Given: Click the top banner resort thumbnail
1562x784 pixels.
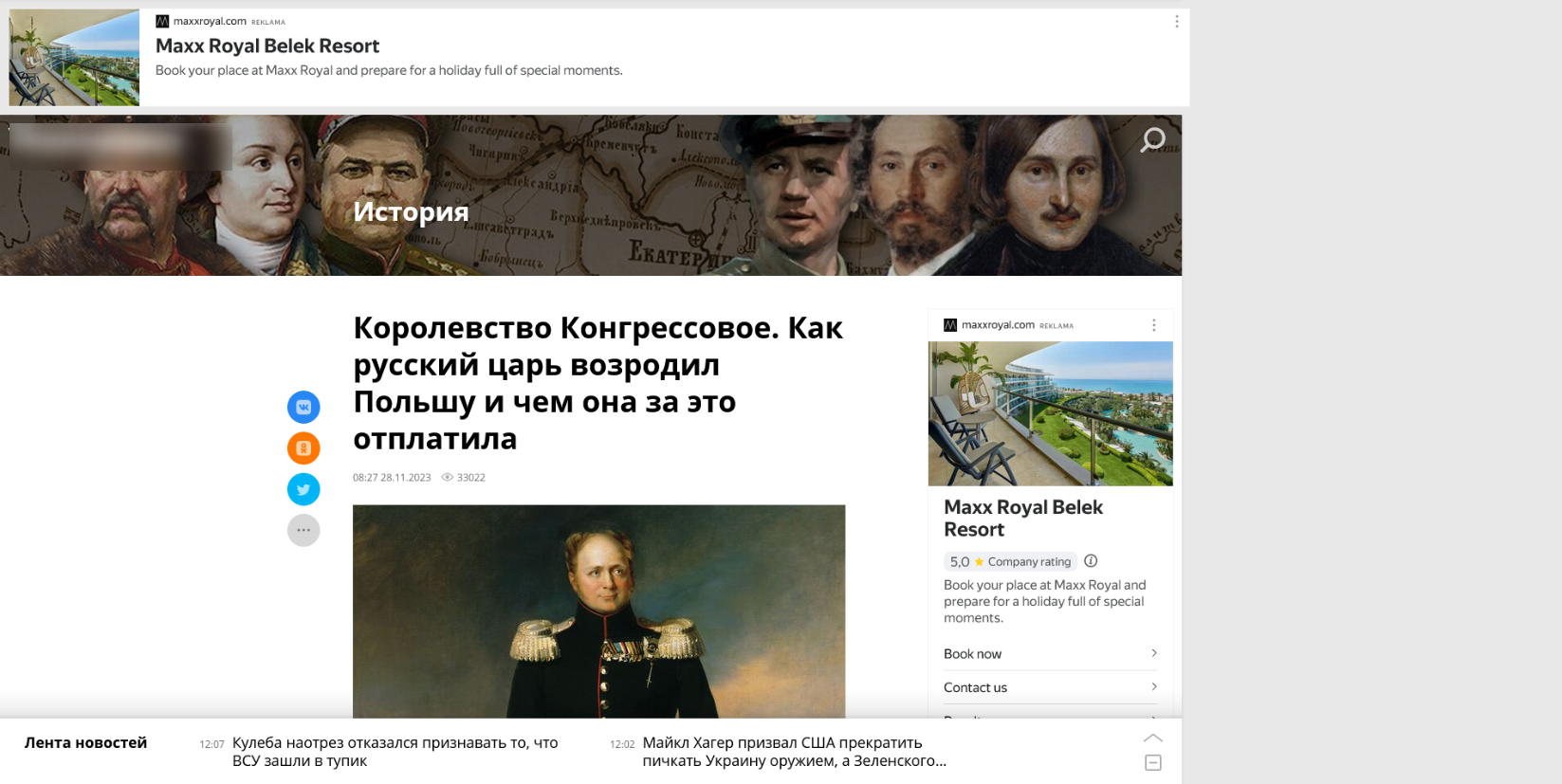Looking at the screenshot, I should [x=74, y=58].
